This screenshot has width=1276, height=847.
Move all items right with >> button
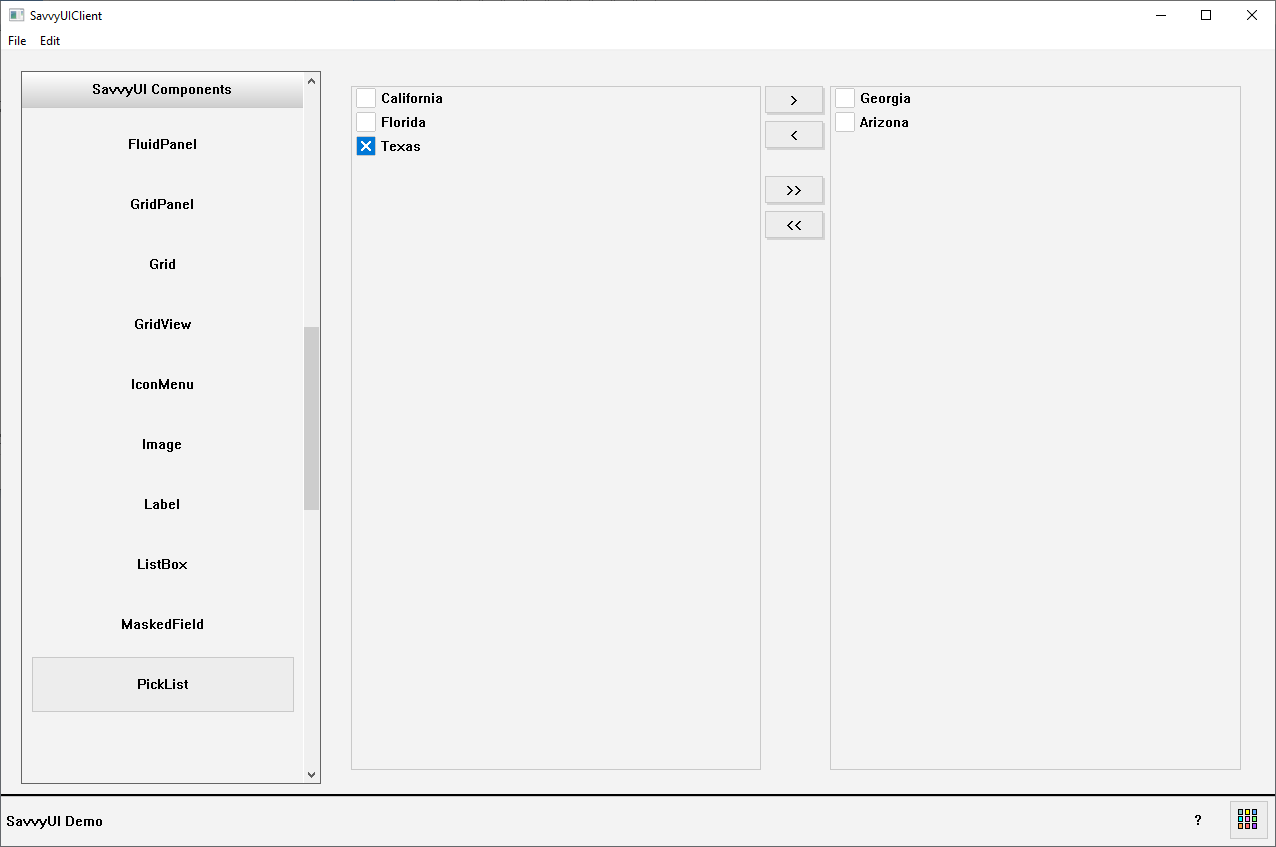(x=794, y=190)
